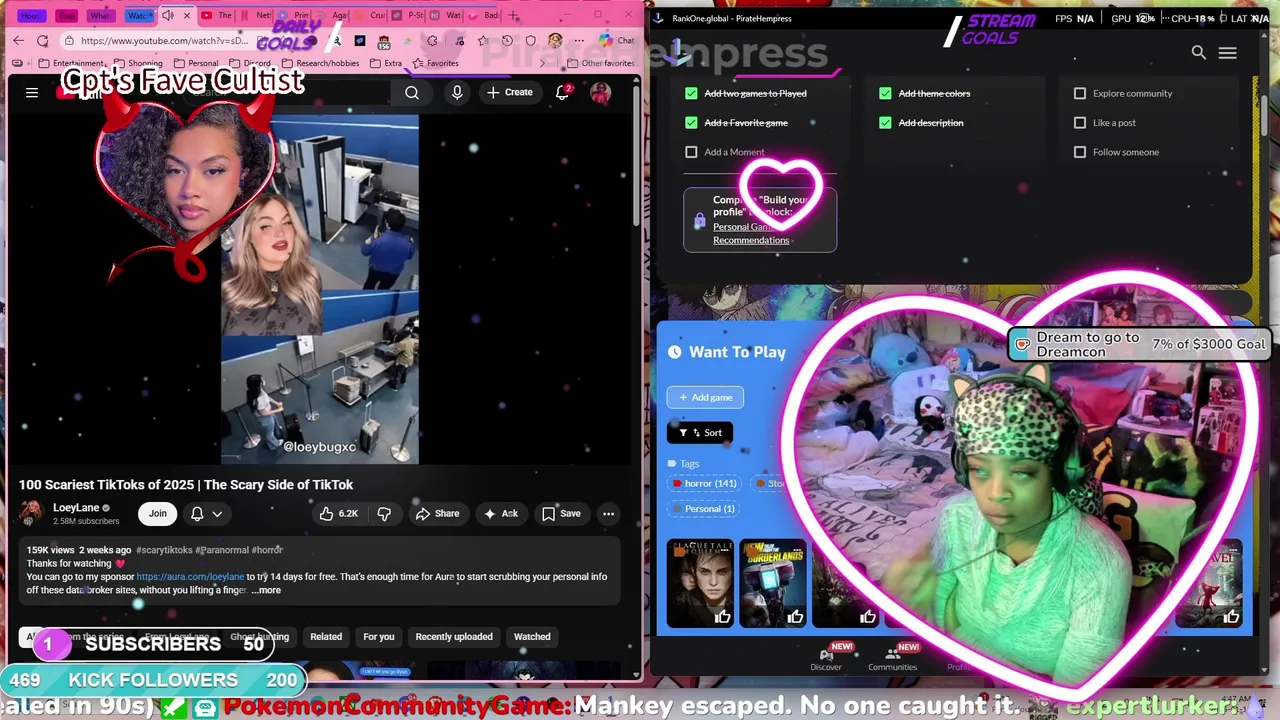Screen dimensions: 1280x720
Task: Toggle 'Add a Favorite game' checkbox
Action: tap(691, 123)
